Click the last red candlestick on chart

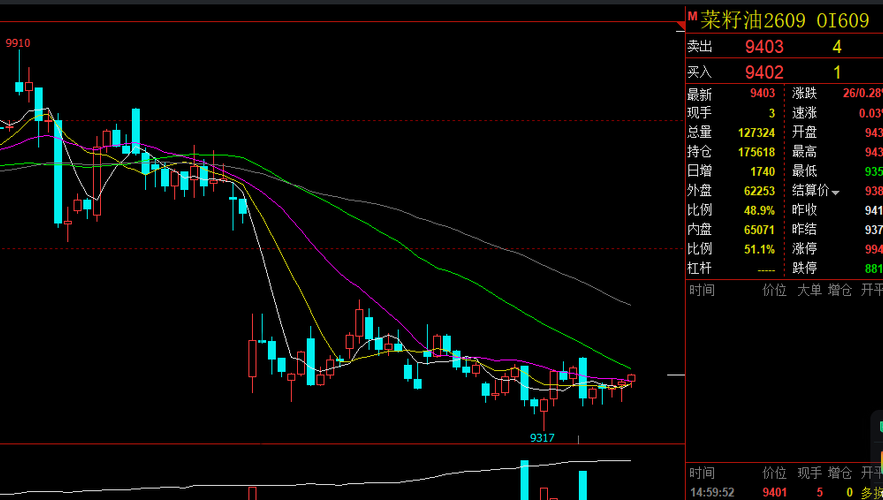(x=631, y=380)
